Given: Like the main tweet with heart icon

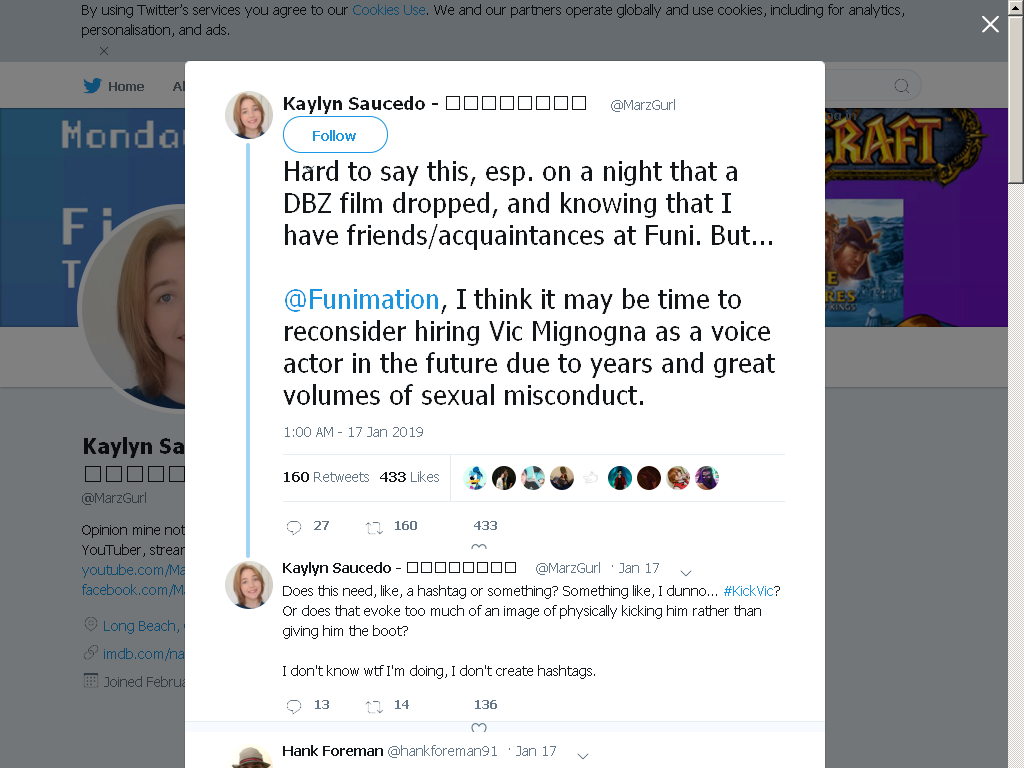Looking at the screenshot, I should click(x=479, y=547).
